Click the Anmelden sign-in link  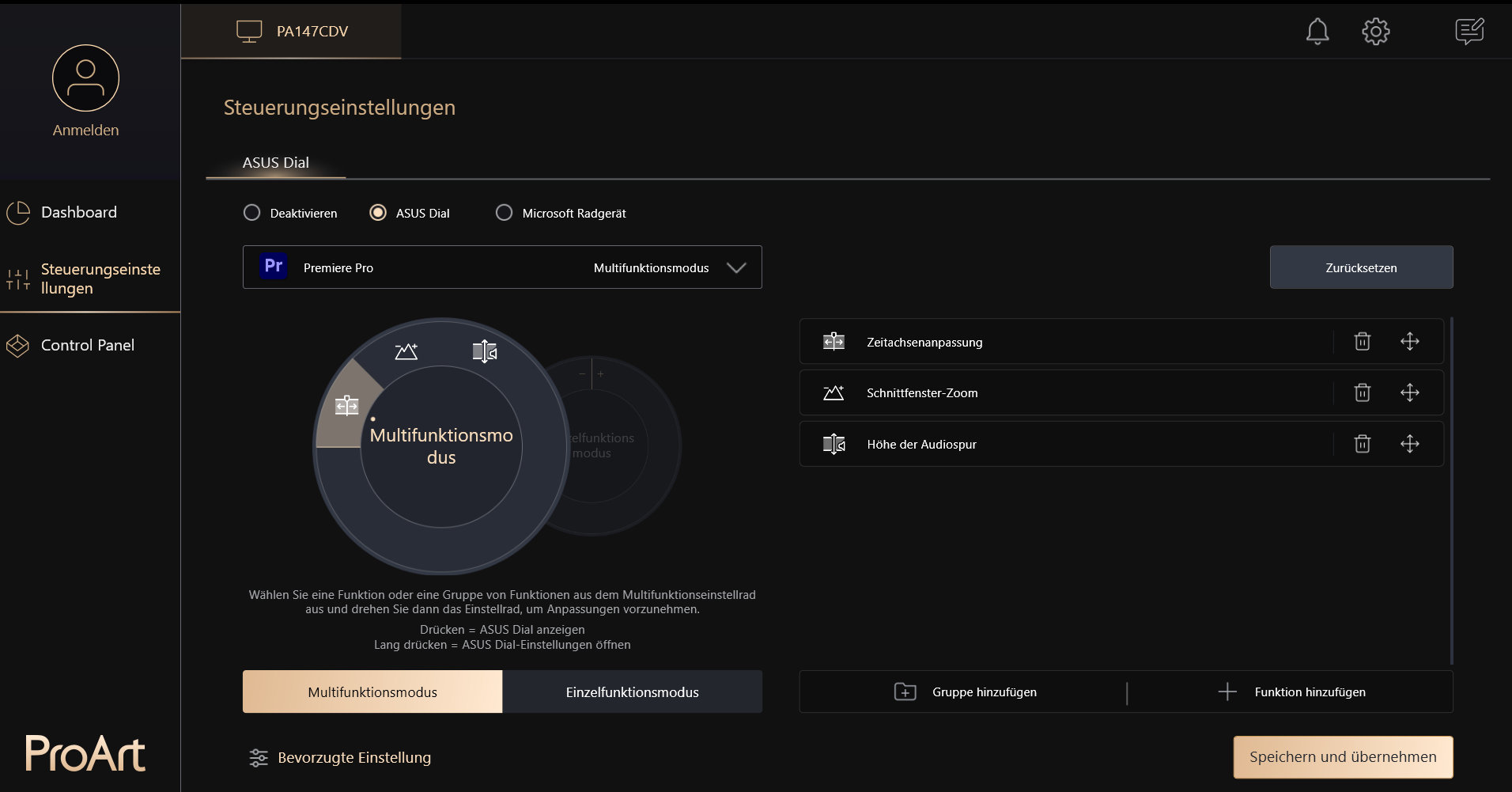pos(85,131)
